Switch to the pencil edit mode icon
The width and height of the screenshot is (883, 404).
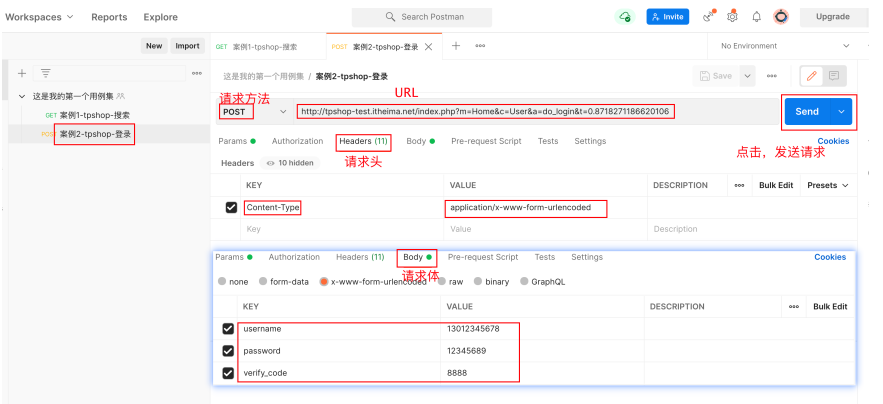[811, 76]
